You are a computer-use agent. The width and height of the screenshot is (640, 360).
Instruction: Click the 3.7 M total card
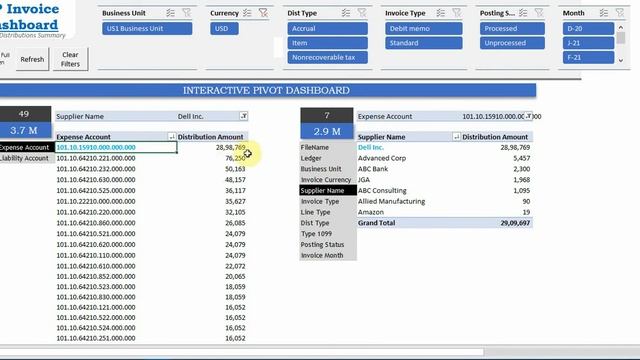click(x=24, y=131)
